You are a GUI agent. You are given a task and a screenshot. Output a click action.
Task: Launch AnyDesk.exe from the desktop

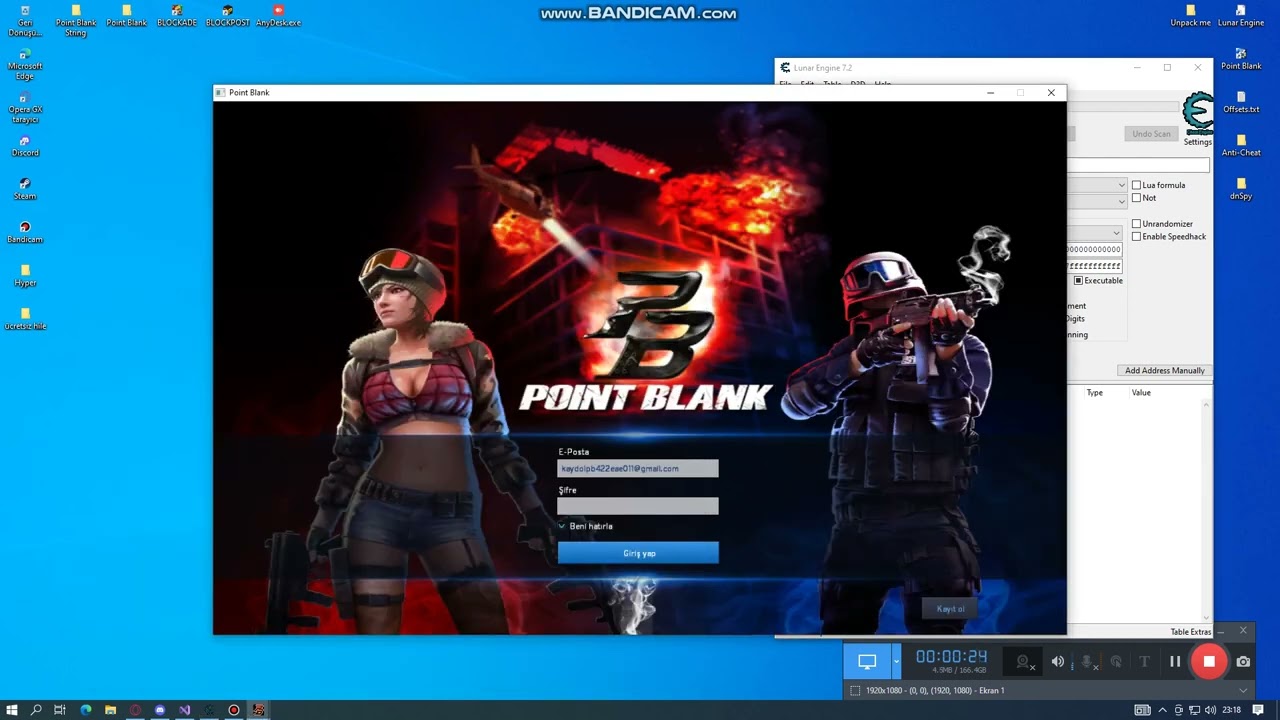[278, 16]
